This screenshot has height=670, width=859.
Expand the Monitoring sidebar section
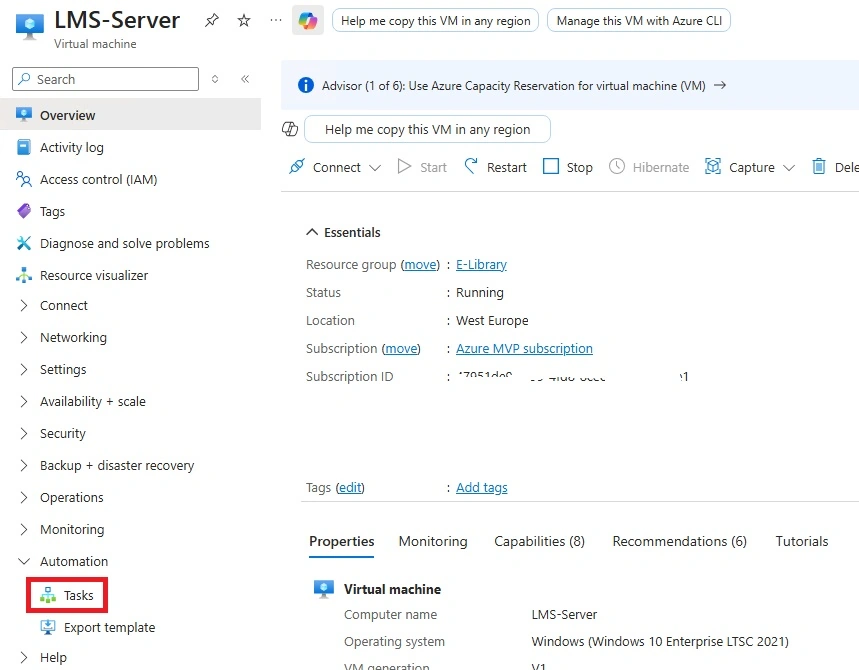(x=23, y=529)
